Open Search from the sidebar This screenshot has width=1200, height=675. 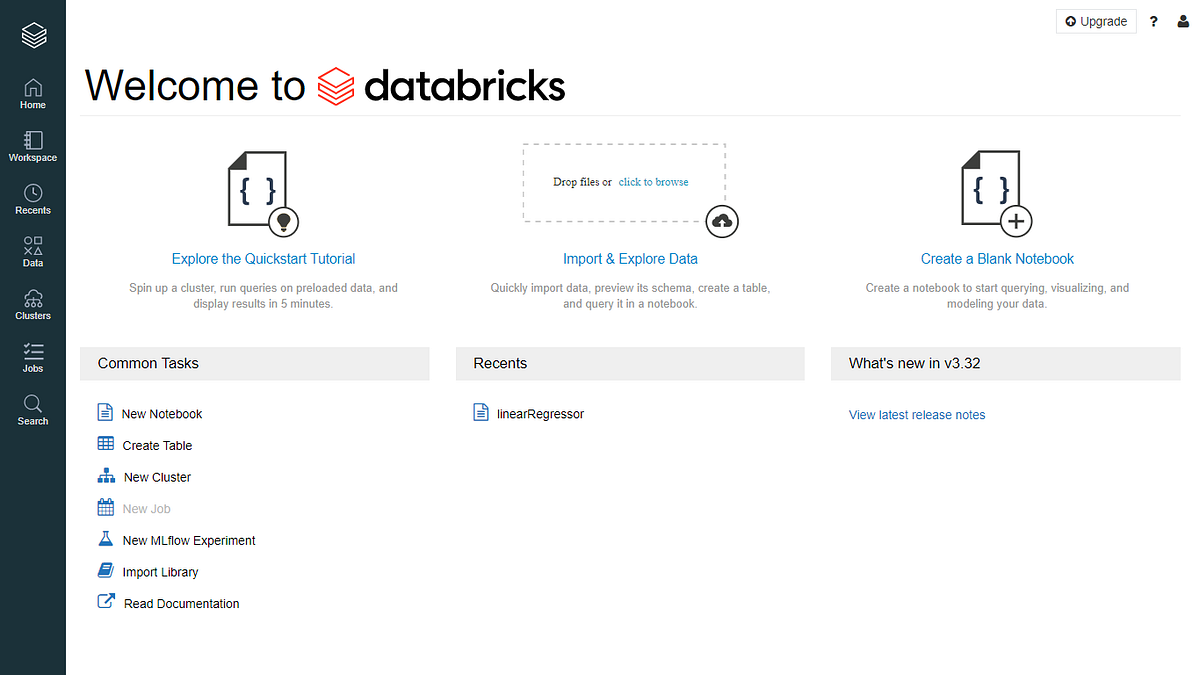(x=33, y=410)
